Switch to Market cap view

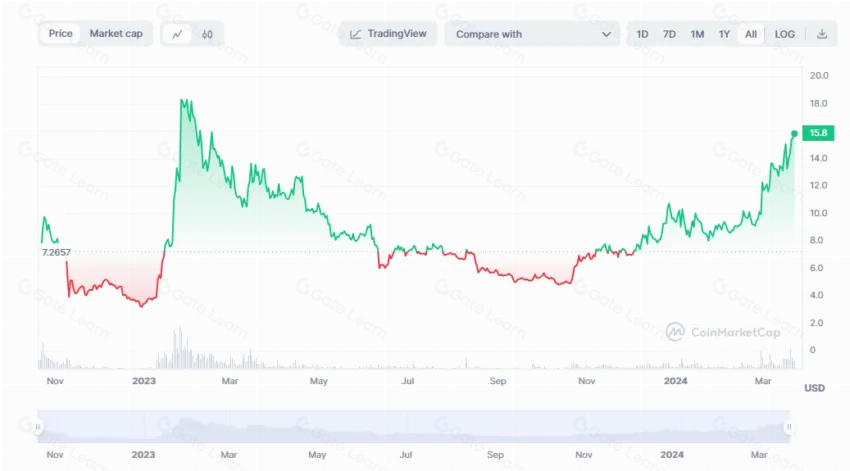116,34
